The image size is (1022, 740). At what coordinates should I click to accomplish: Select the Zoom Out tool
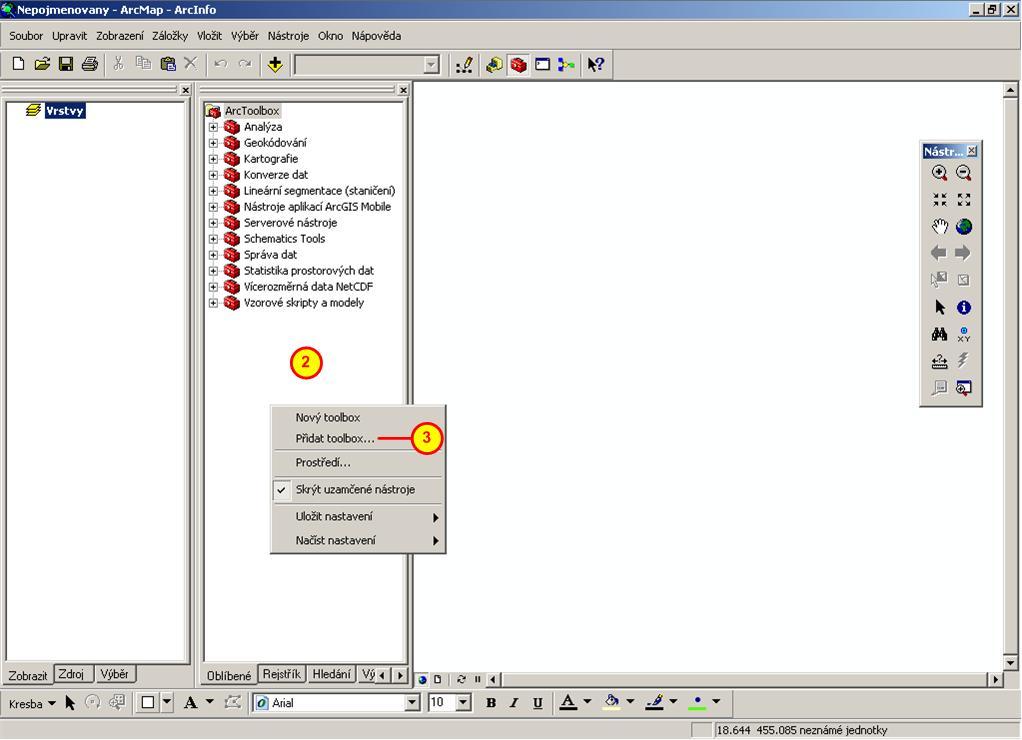(x=963, y=173)
